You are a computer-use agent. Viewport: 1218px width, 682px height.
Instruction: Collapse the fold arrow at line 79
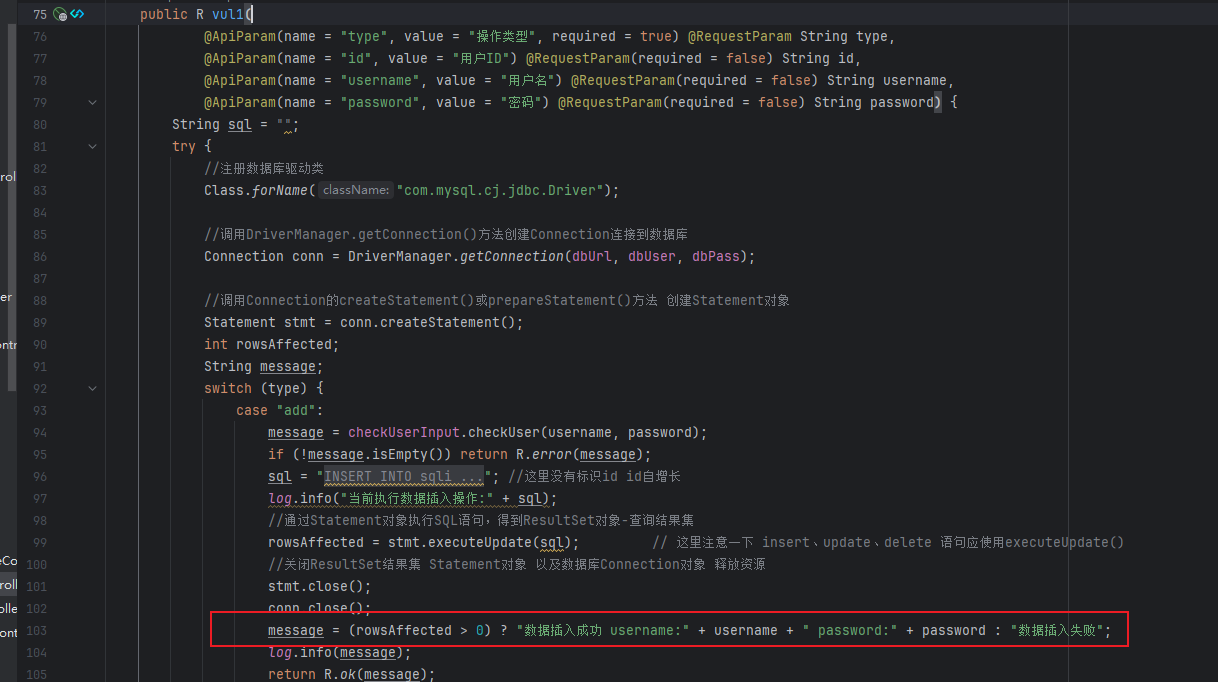[92, 102]
